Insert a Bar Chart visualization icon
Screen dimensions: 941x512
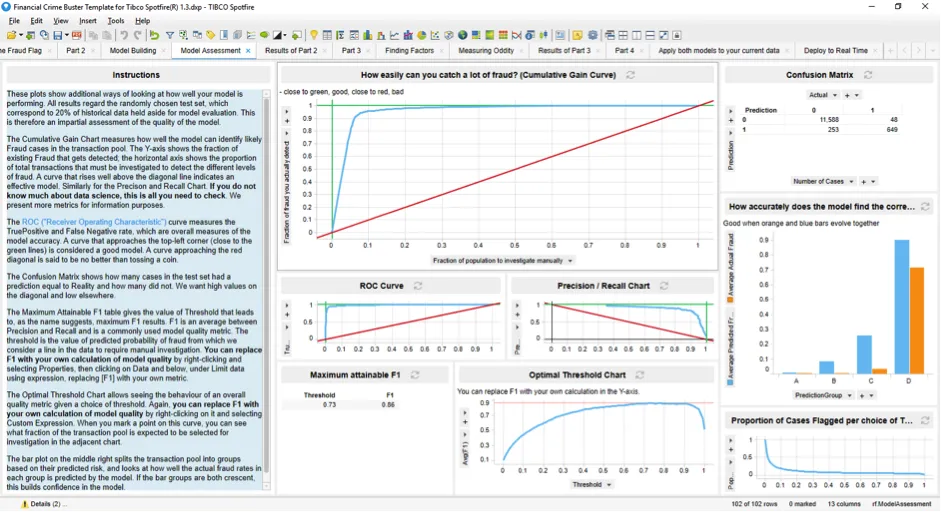pyautogui.click(x=367, y=35)
